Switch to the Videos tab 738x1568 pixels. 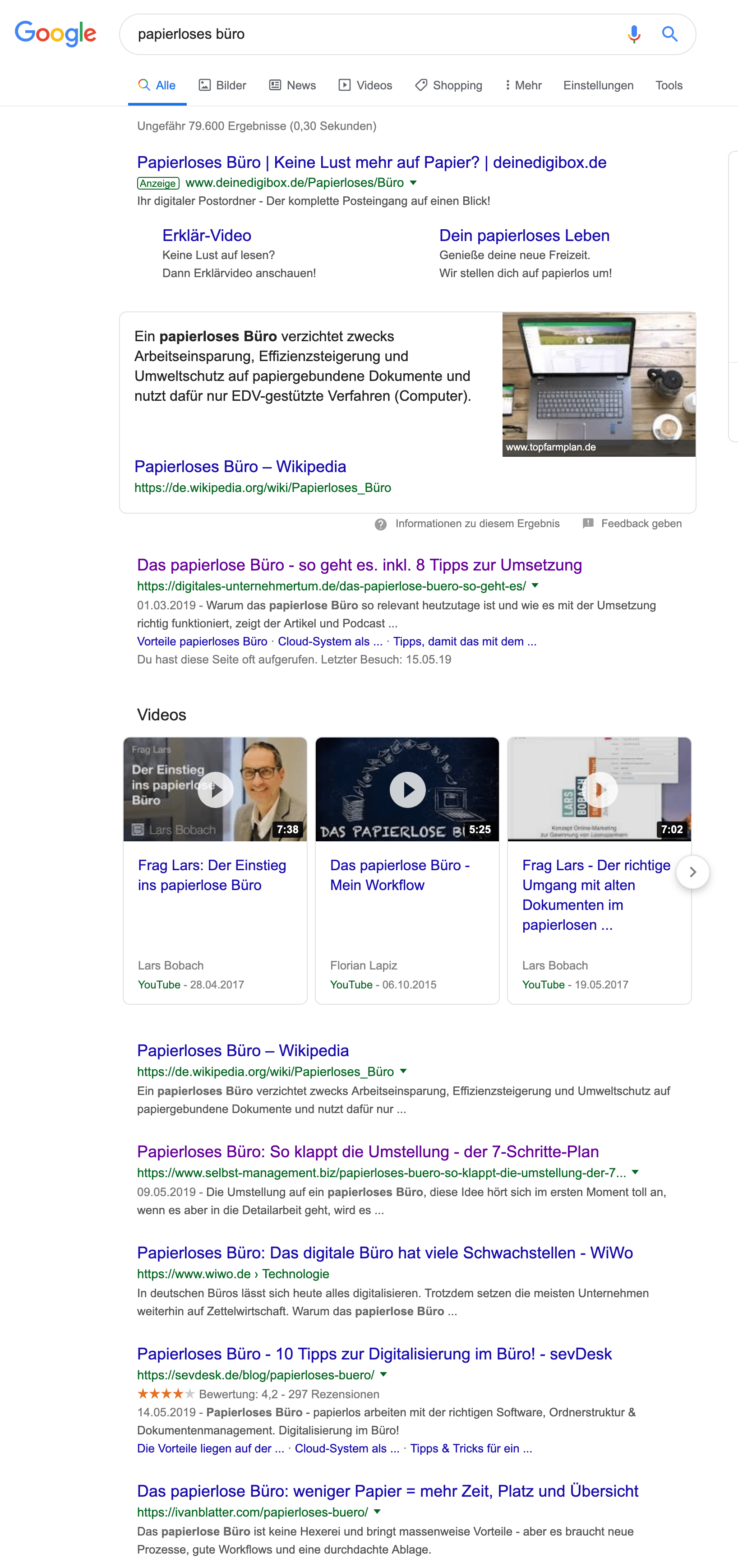(366, 85)
